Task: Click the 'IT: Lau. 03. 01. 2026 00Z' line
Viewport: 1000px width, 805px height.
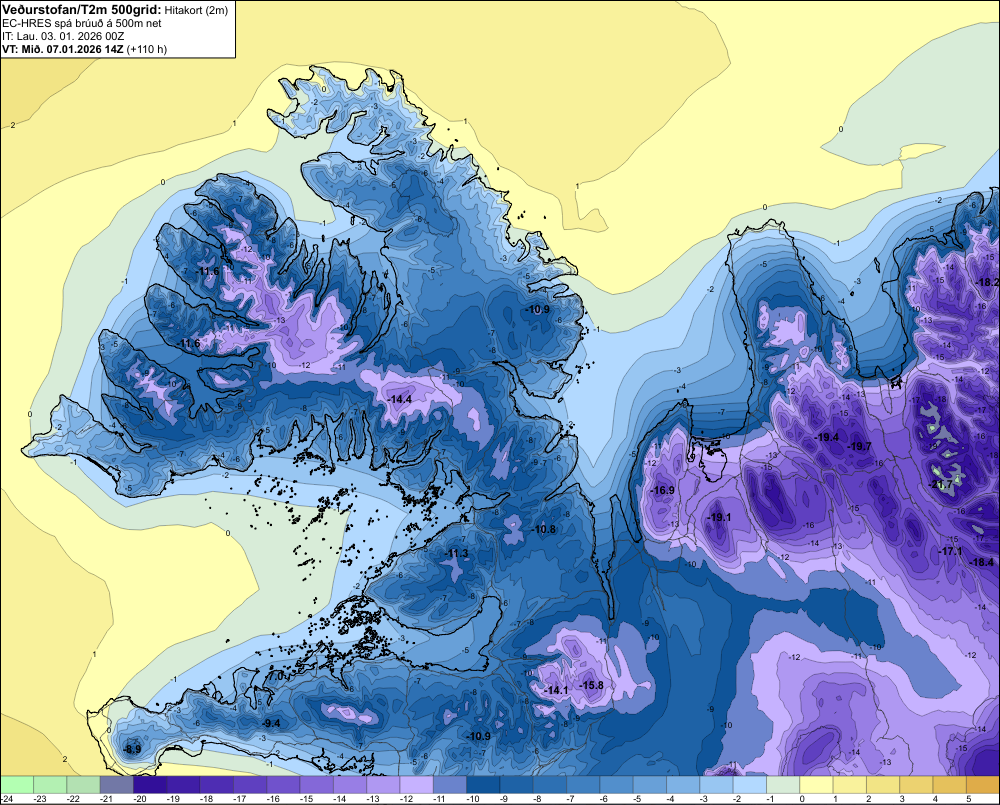Action: pos(63,36)
